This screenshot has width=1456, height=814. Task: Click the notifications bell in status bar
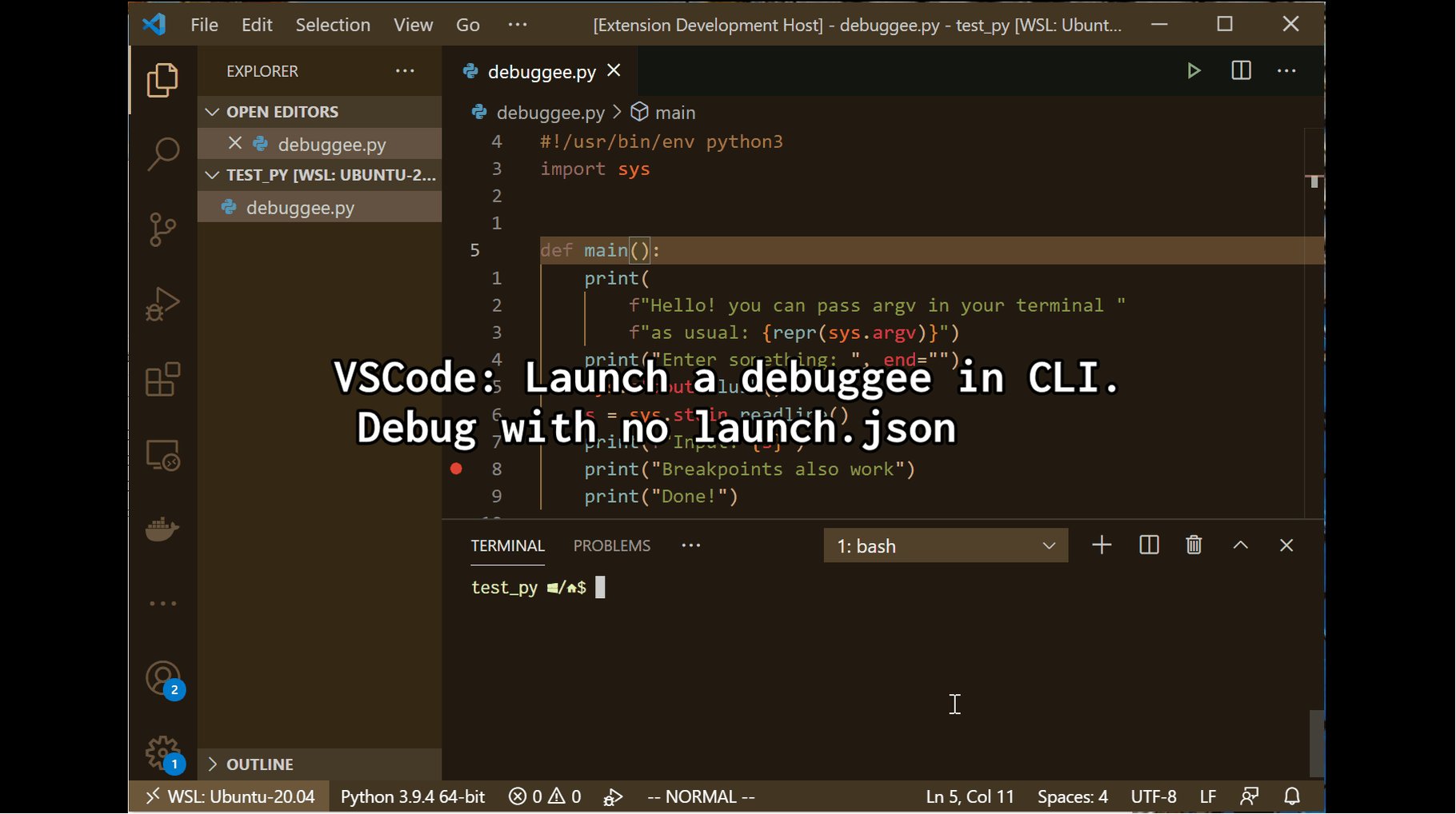coord(1292,796)
